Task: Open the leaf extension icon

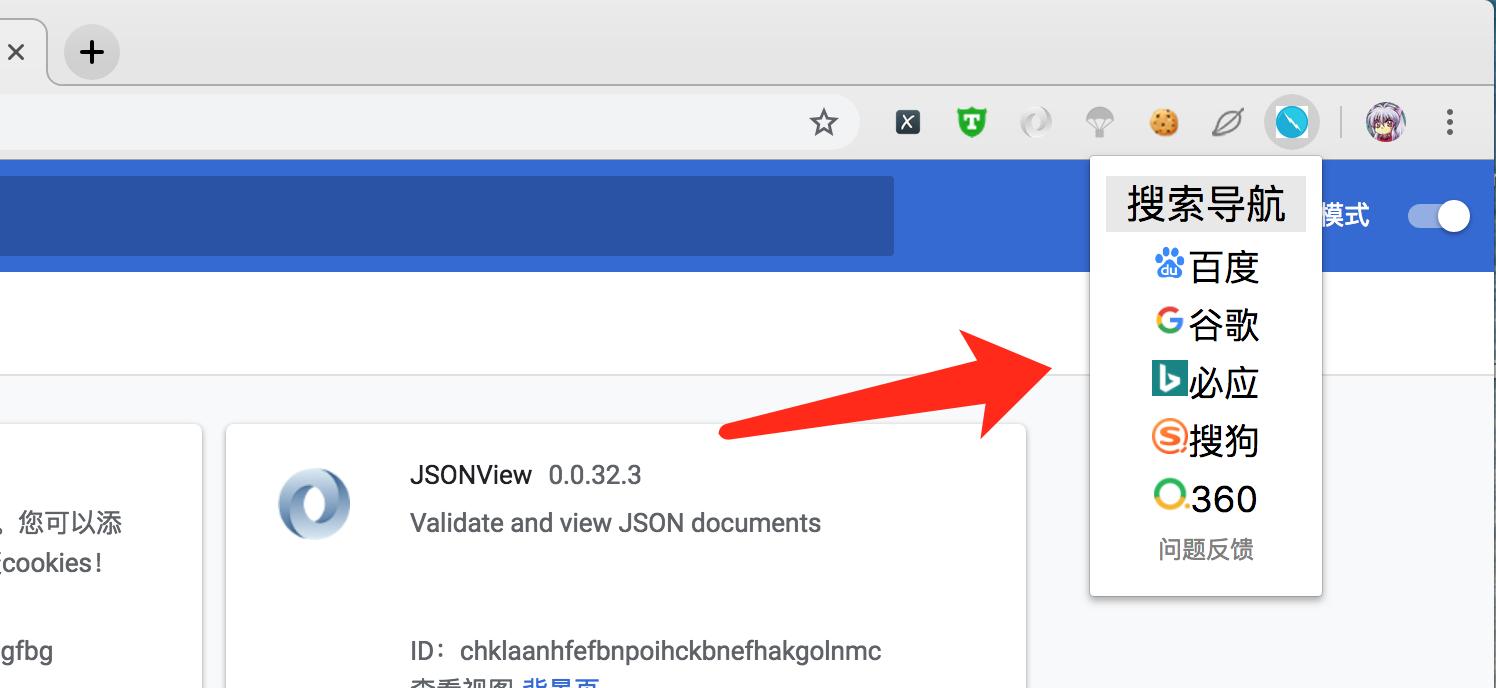Action: (x=1227, y=123)
